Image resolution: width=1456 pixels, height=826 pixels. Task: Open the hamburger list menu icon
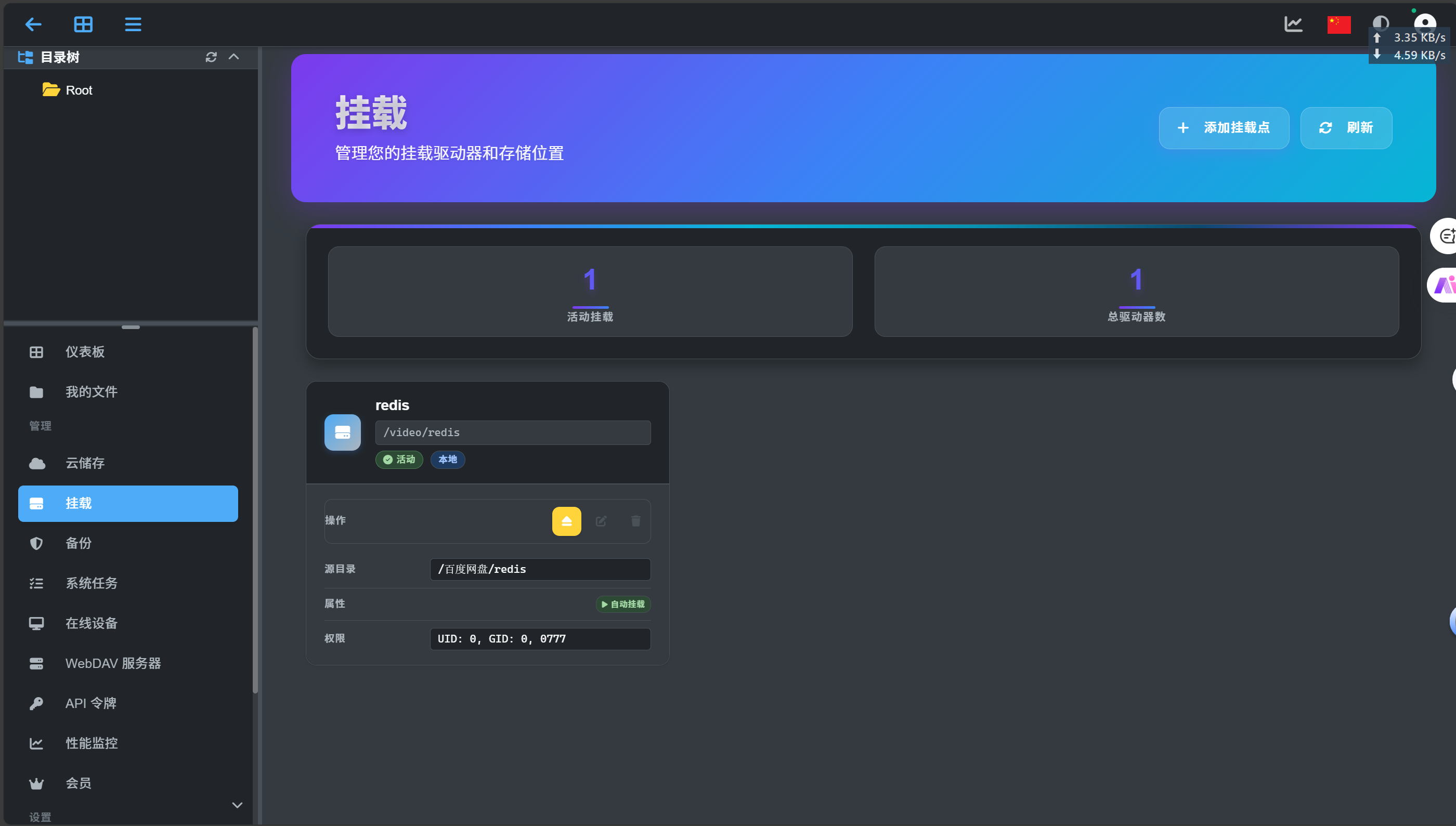[133, 24]
